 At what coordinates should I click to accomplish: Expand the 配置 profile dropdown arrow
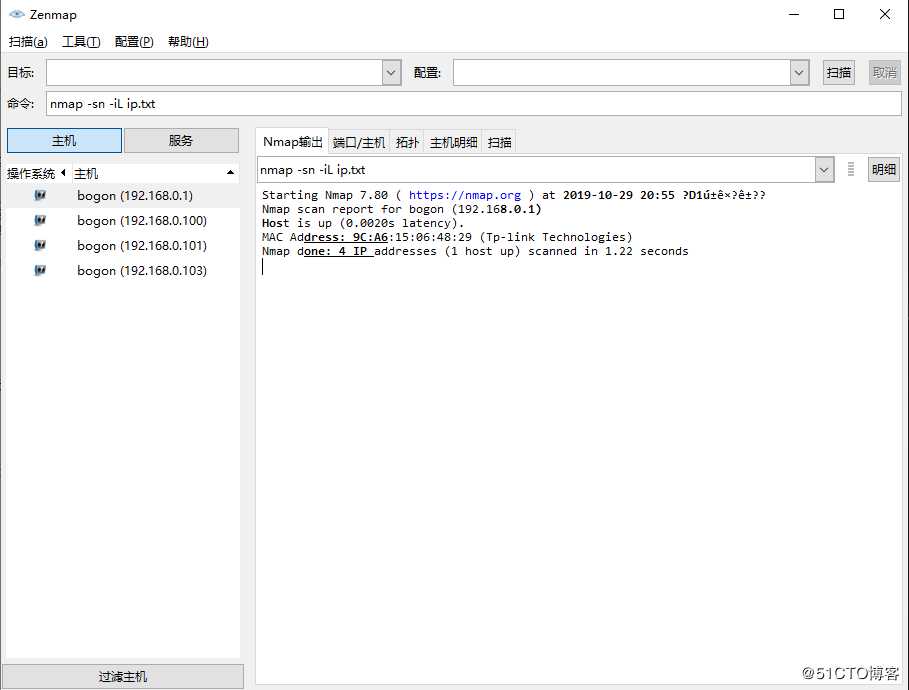[x=799, y=73]
